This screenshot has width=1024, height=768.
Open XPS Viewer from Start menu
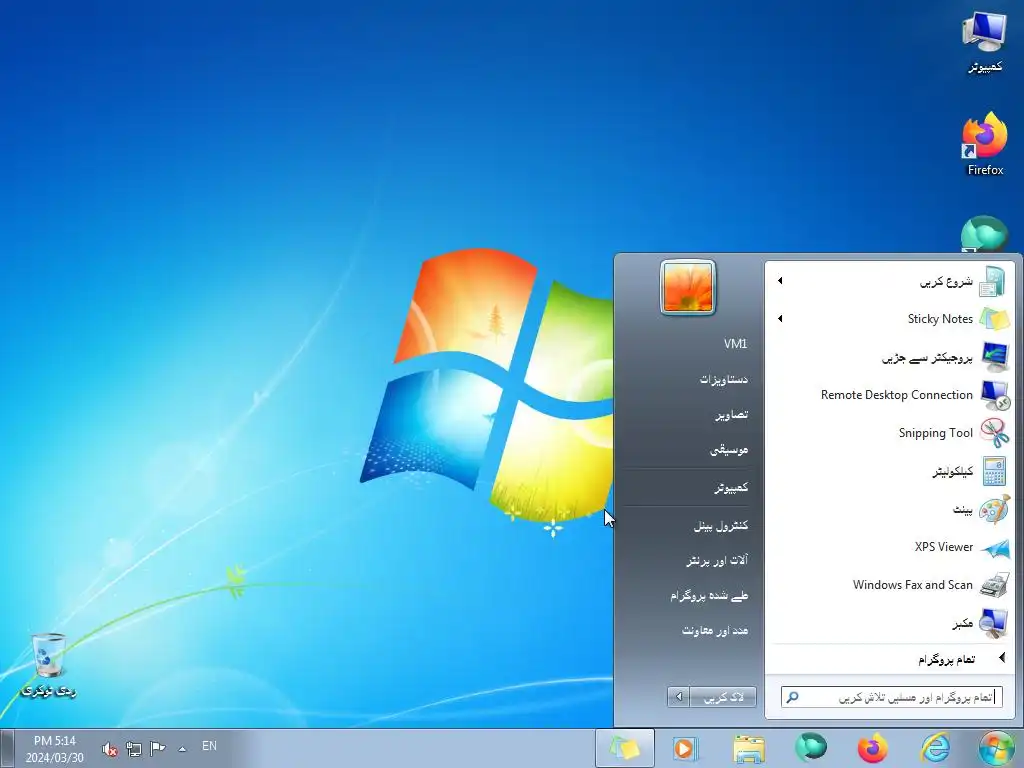(x=891, y=547)
